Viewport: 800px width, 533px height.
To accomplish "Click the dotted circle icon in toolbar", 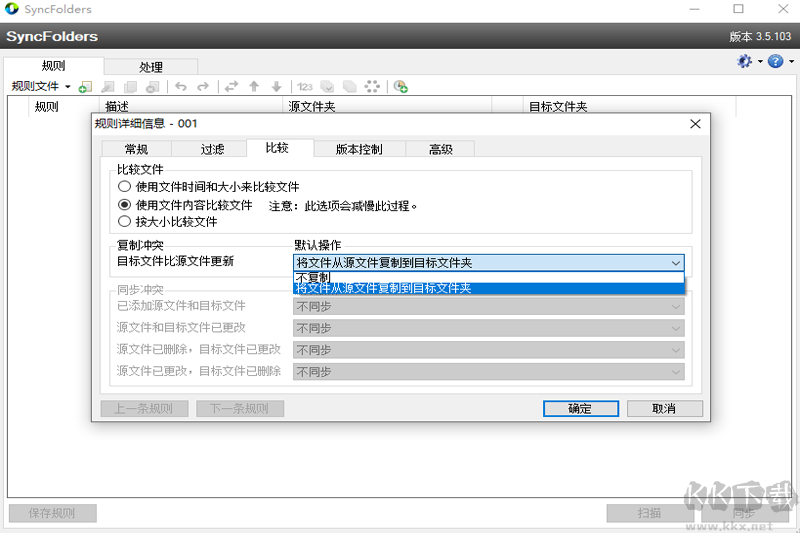I will point(372,86).
